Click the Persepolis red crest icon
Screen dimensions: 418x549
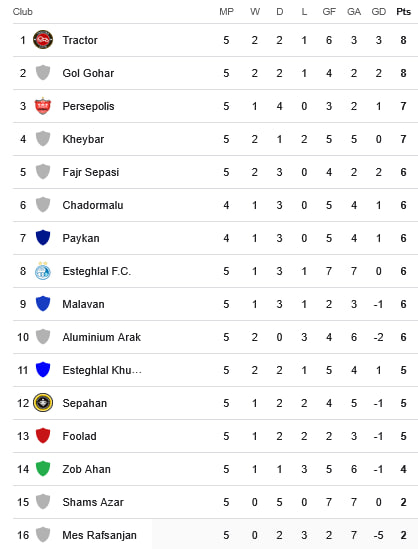43,106
